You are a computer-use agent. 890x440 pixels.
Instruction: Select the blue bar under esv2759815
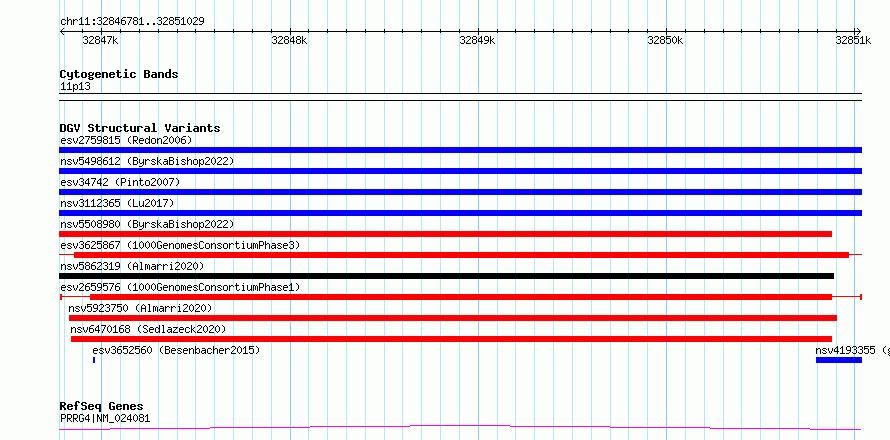coord(460,150)
